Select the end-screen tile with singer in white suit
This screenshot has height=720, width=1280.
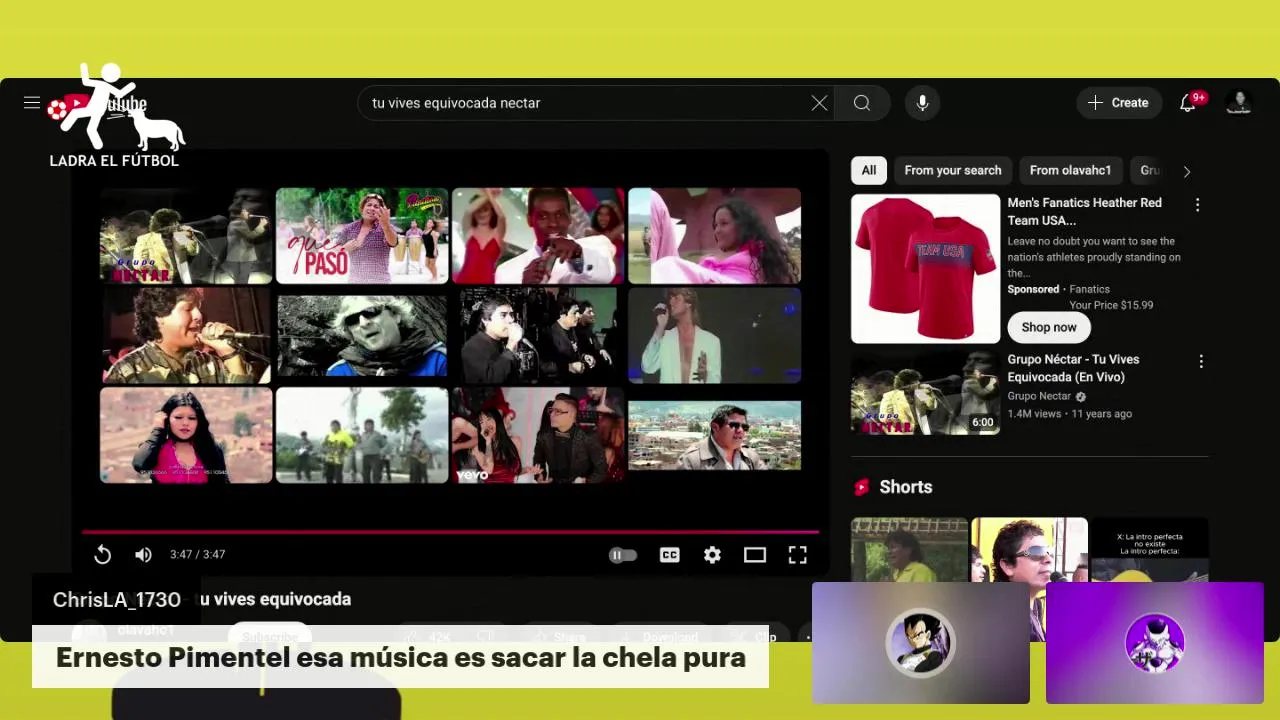[714, 336]
